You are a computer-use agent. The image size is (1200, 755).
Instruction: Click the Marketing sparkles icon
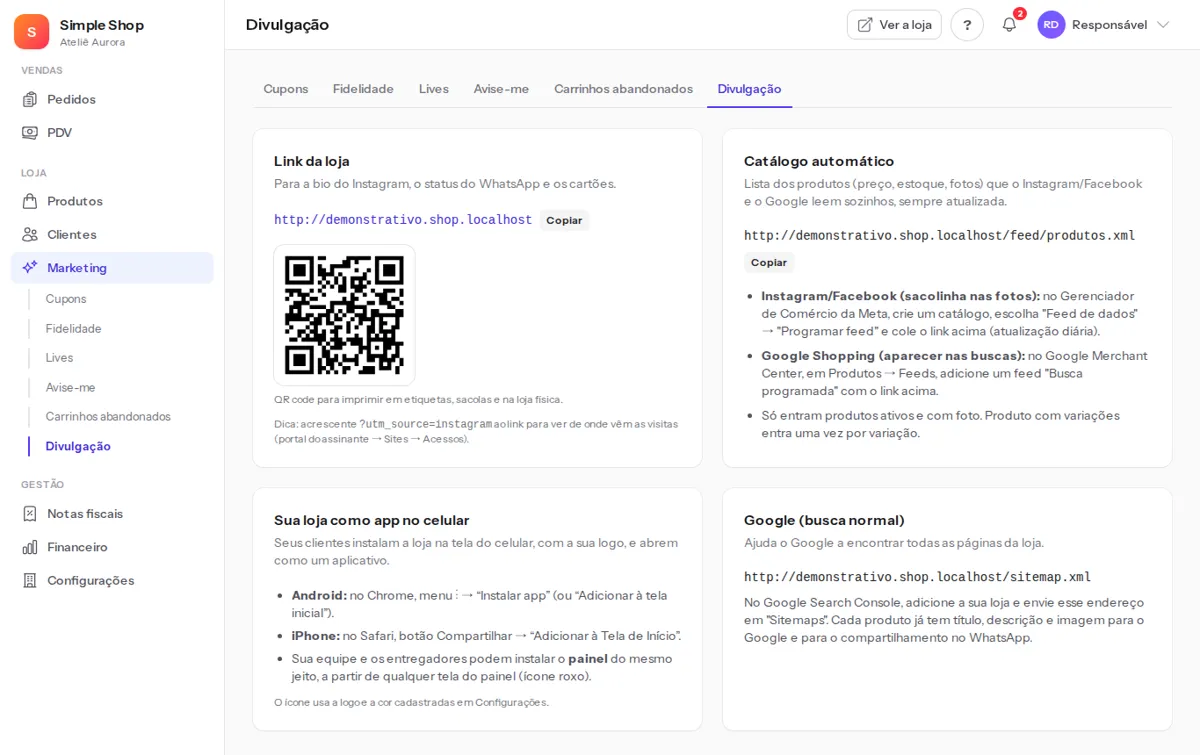click(x=30, y=268)
